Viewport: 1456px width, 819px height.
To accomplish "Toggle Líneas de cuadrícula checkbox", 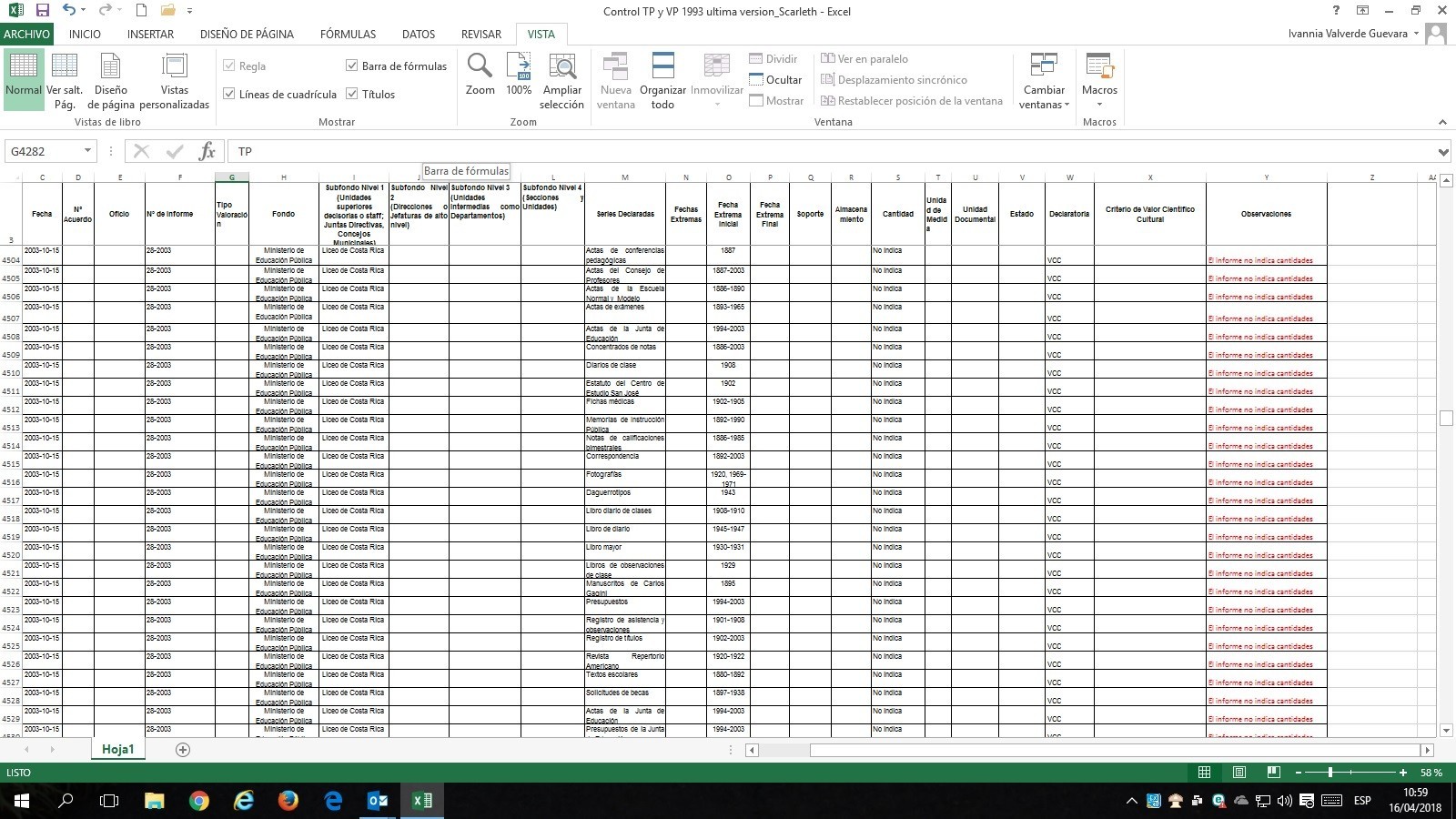I will [229, 94].
